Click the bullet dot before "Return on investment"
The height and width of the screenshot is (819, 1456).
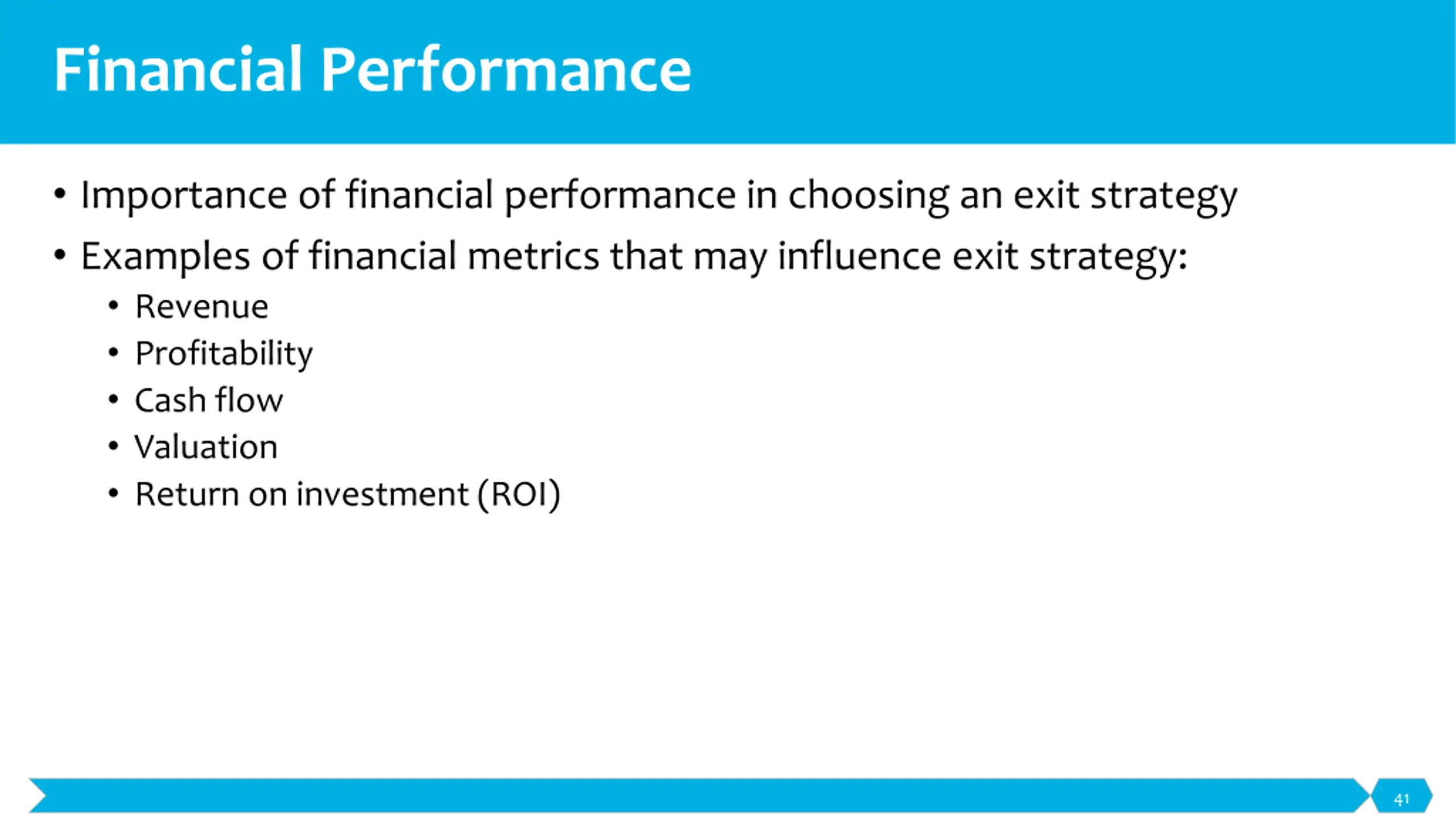point(114,493)
